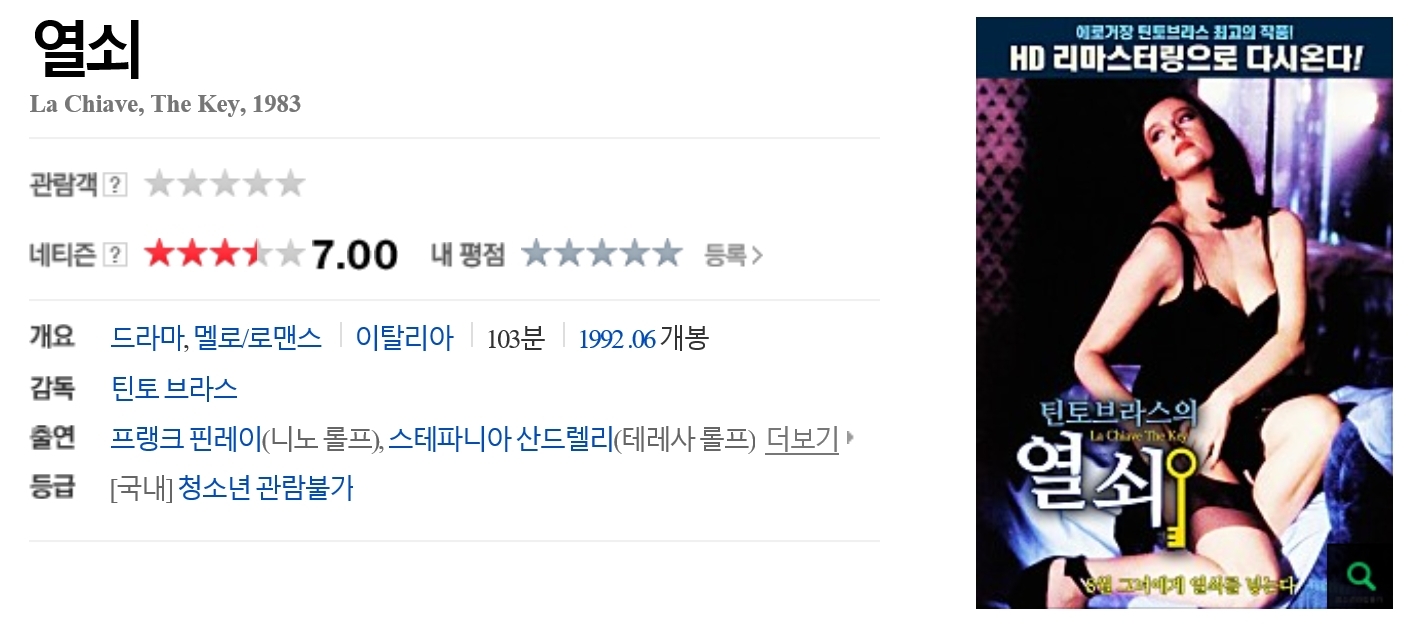The image size is (1414, 626).
Task: Select the fifth star in 내 평점
Action: [666, 254]
